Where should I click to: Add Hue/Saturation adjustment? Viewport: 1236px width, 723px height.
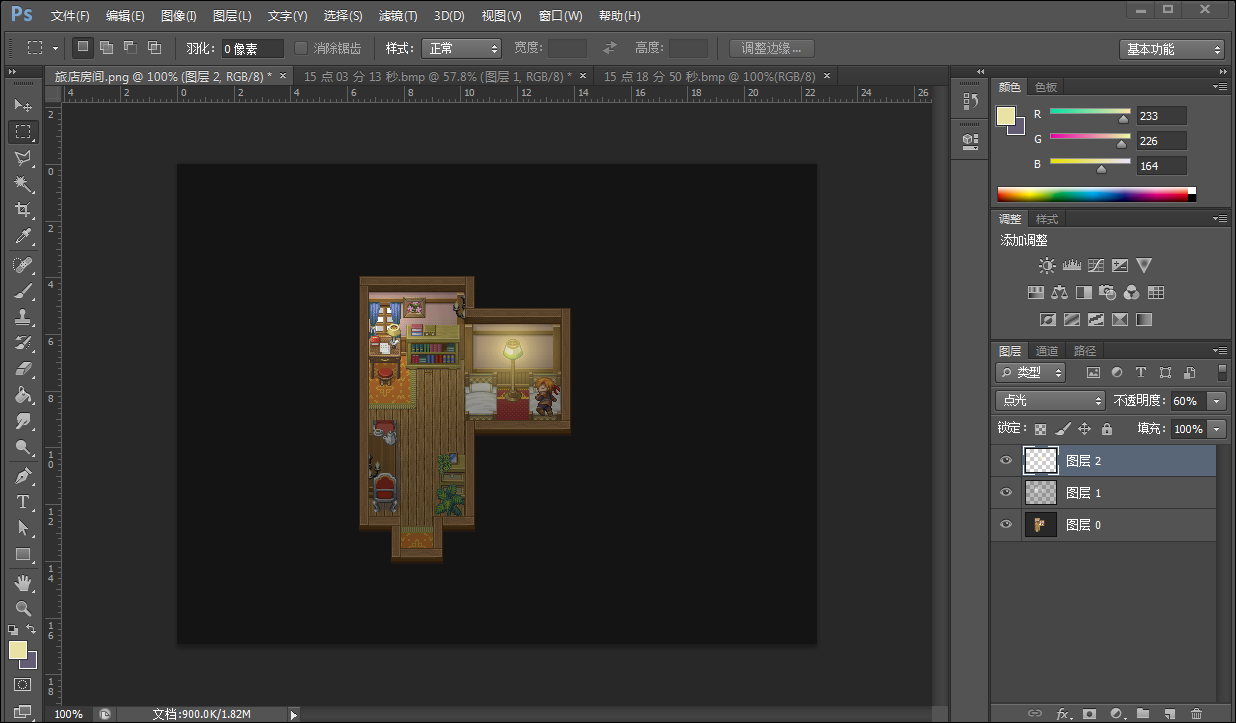[x=1036, y=293]
